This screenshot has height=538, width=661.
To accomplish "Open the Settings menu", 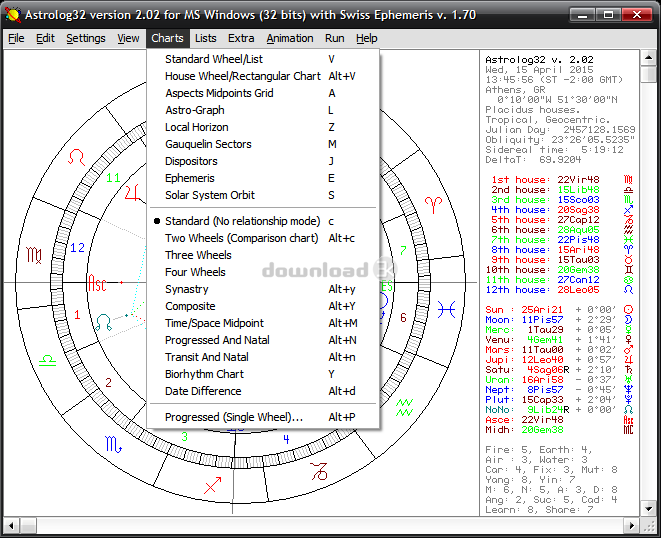I will [x=86, y=38].
